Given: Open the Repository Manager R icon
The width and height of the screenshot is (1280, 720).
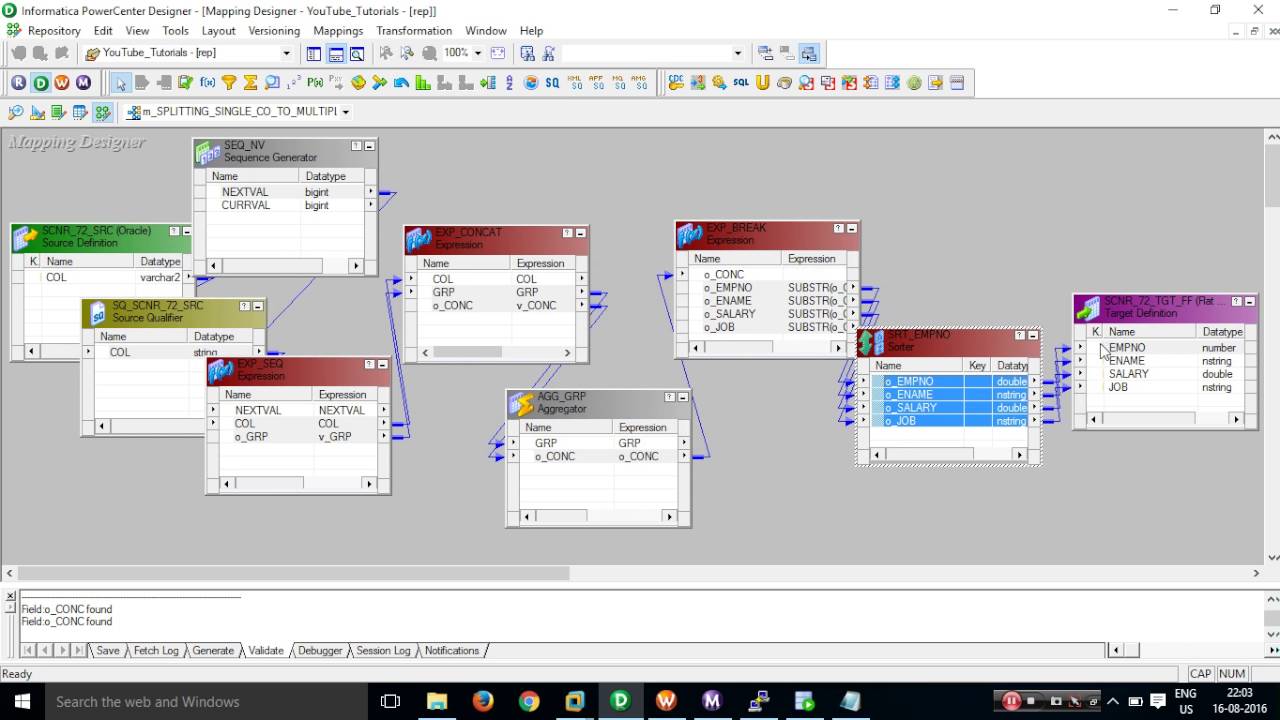Looking at the screenshot, I should click(19, 83).
